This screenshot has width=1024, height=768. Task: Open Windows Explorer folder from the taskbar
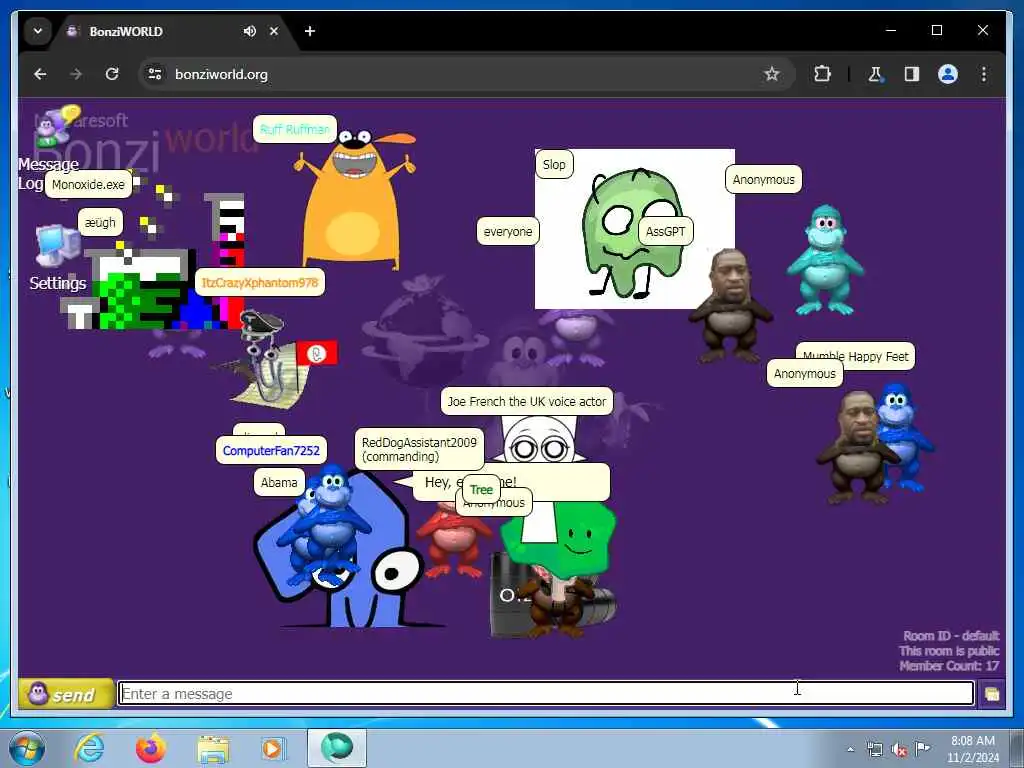213,748
